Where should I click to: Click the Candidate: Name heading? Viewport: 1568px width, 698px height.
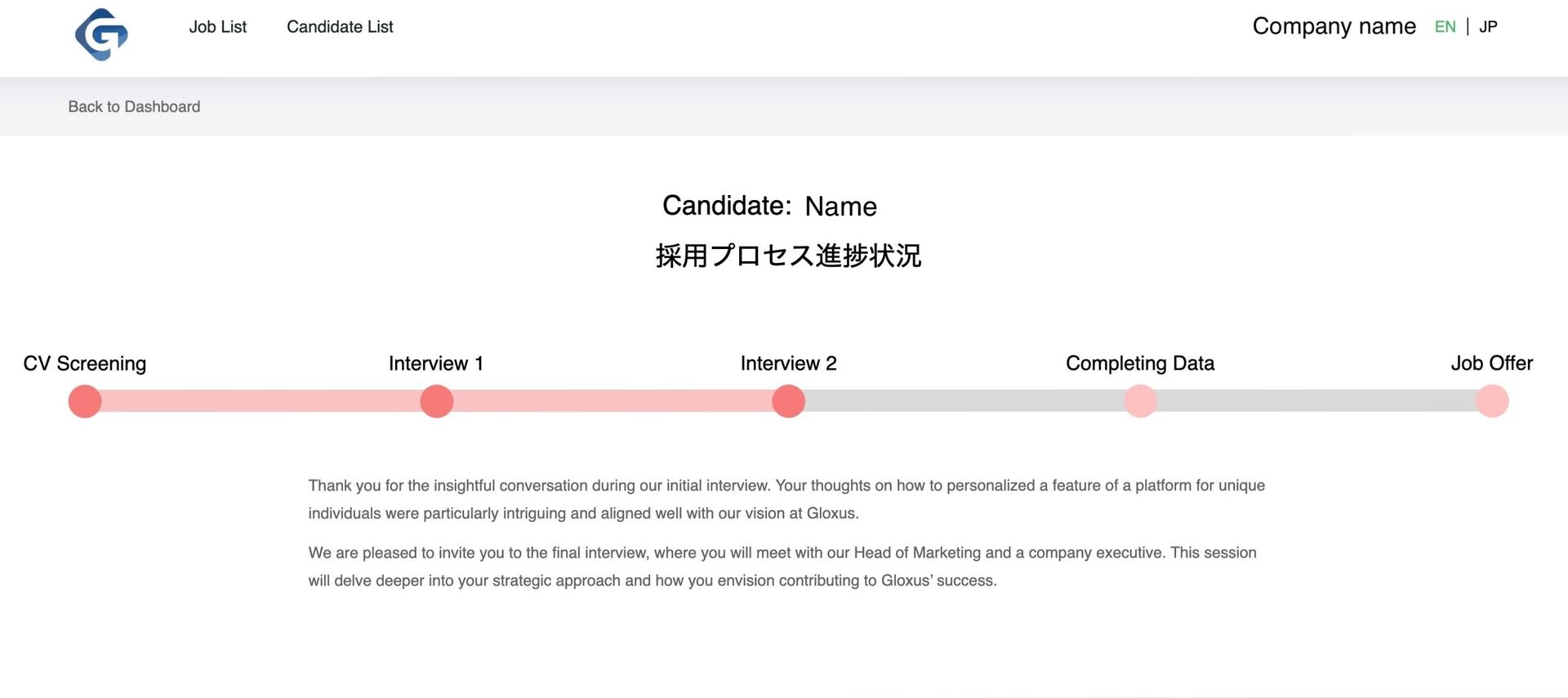[x=769, y=206]
